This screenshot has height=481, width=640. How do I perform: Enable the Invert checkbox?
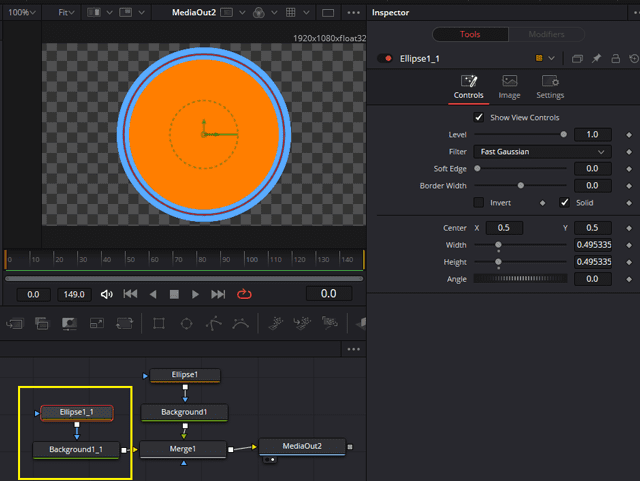479,203
